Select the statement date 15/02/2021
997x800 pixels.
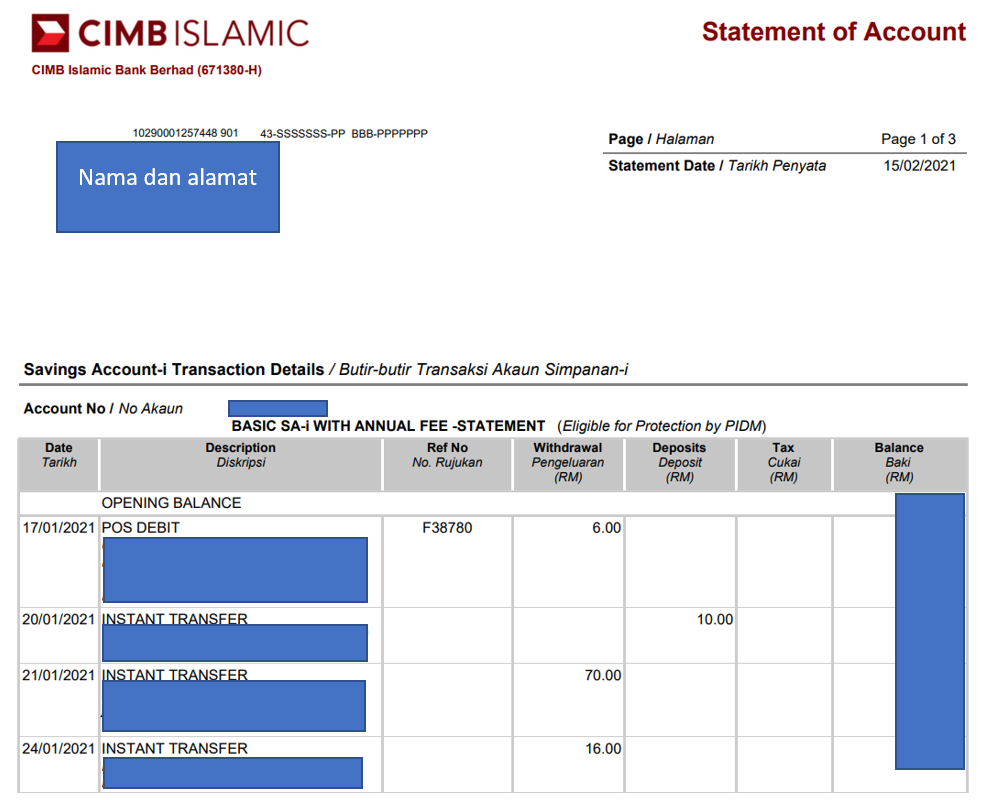(x=919, y=166)
